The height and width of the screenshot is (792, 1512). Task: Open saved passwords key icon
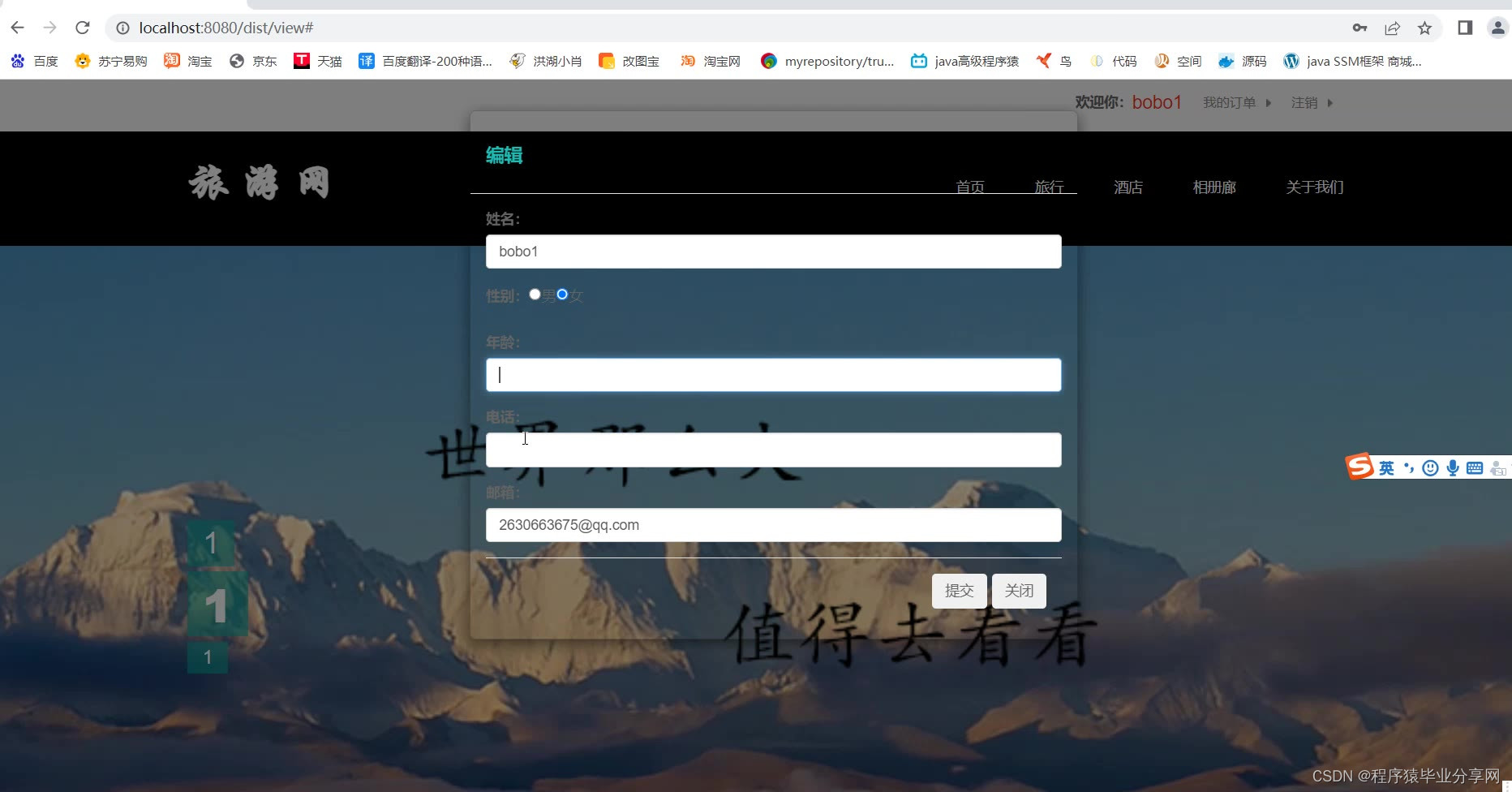point(1360,28)
